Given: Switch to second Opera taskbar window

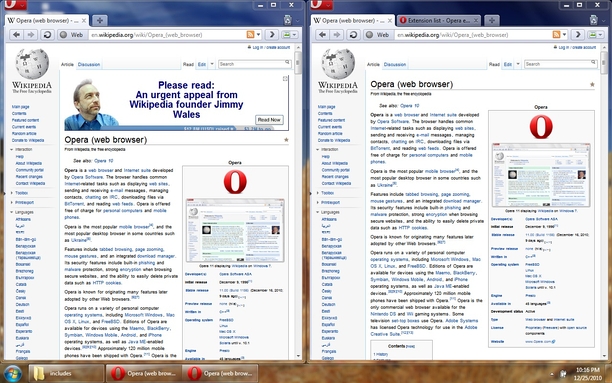Looking at the screenshot, I should click(220, 374).
